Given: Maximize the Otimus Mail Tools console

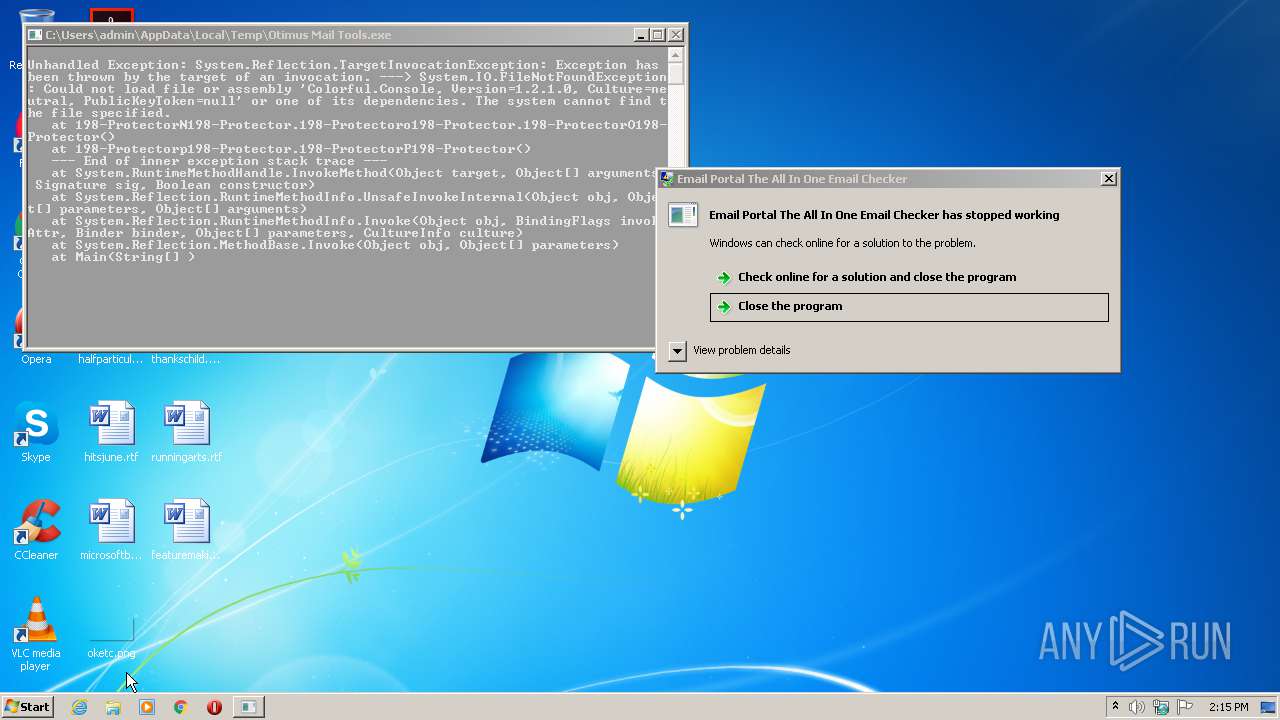Looking at the screenshot, I should pos(658,35).
